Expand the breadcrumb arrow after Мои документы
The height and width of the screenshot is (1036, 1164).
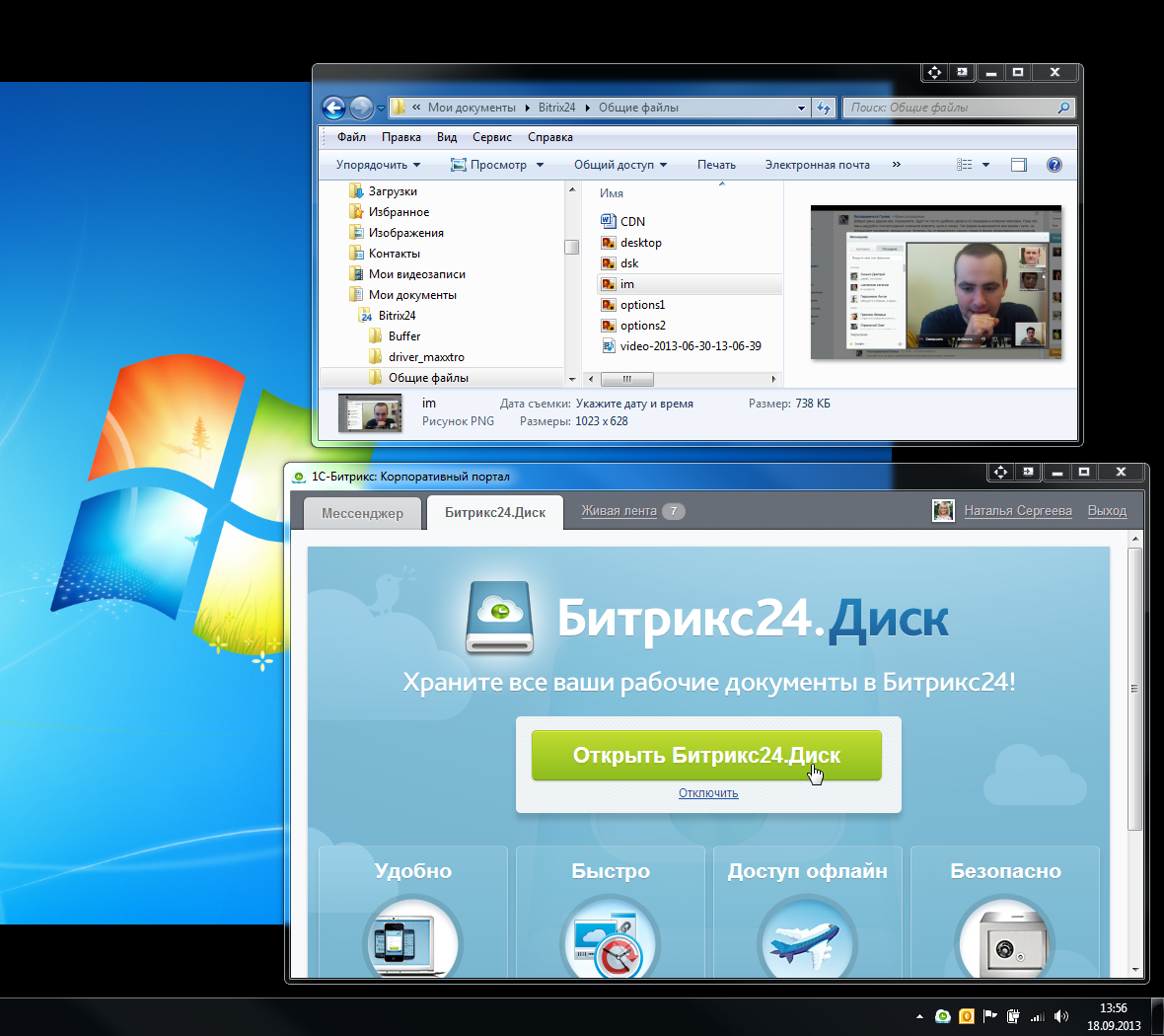tap(527, 108)
